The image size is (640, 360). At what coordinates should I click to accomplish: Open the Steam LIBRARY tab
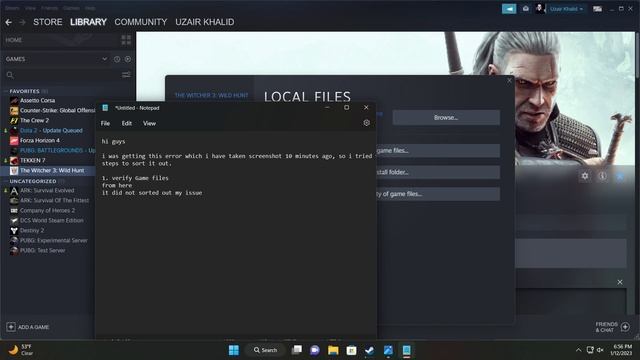click(x=88, y=22)
